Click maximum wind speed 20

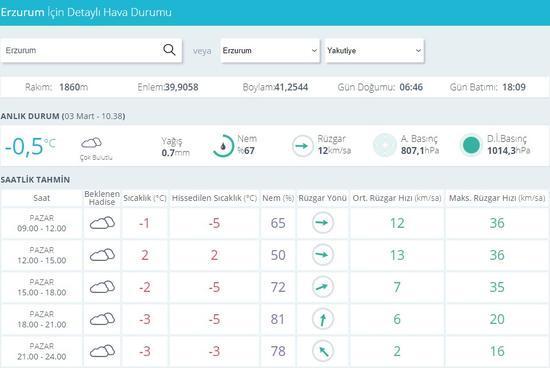(x=497, y=319)
